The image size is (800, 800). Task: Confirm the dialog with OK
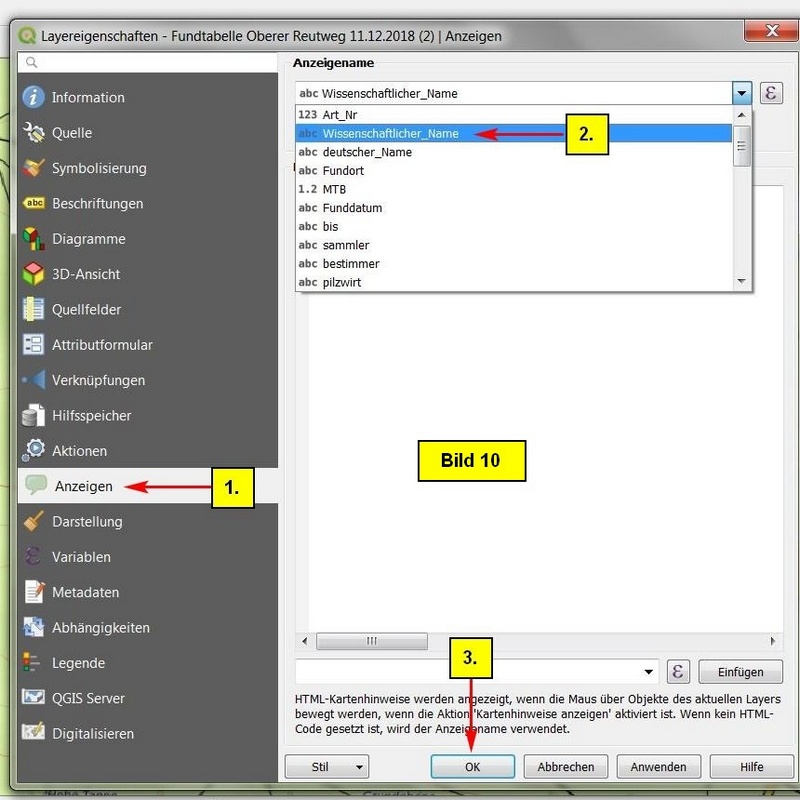point(473,767)
